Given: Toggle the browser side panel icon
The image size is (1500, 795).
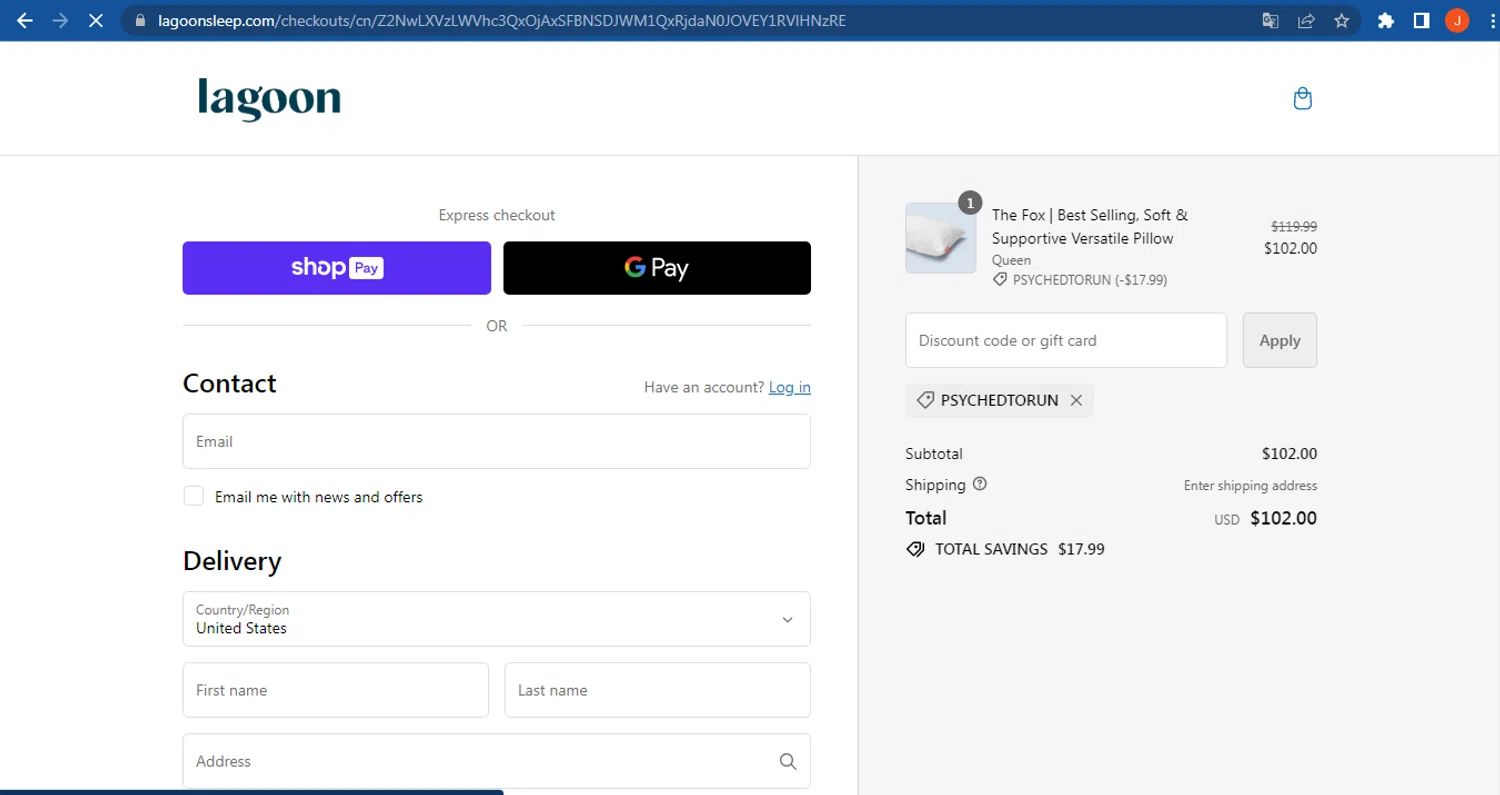Looking at the screenshot, I should coord(1421,20).
